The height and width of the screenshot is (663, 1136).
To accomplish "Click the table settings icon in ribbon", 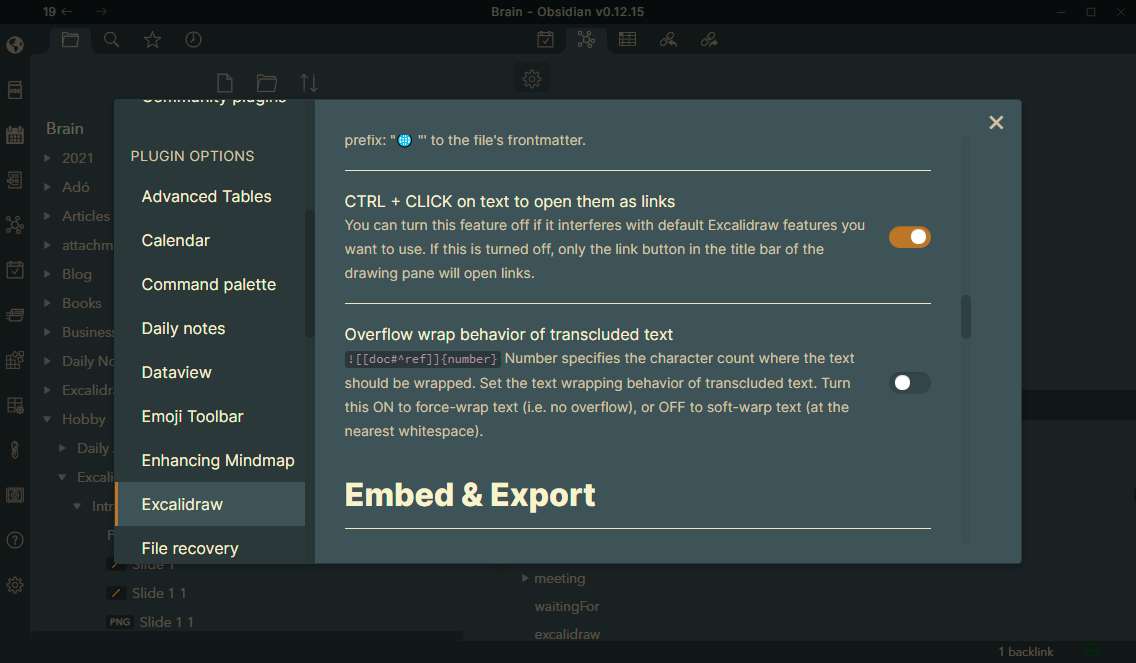I will coord(15,405).
